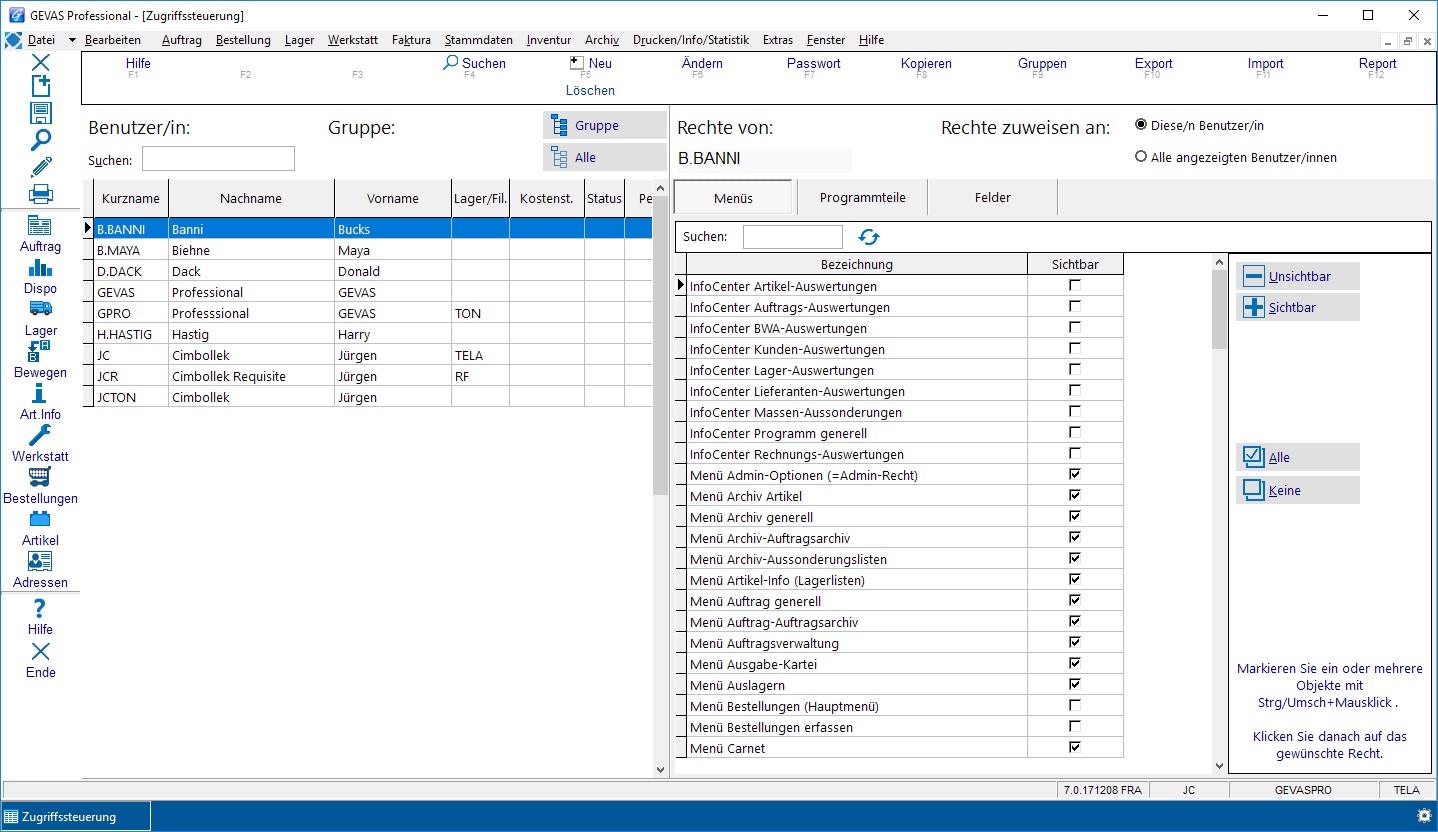Open the Werkstatt wrench icon
This screenshot has width=1438, height=832.
(x=40, y=435)
